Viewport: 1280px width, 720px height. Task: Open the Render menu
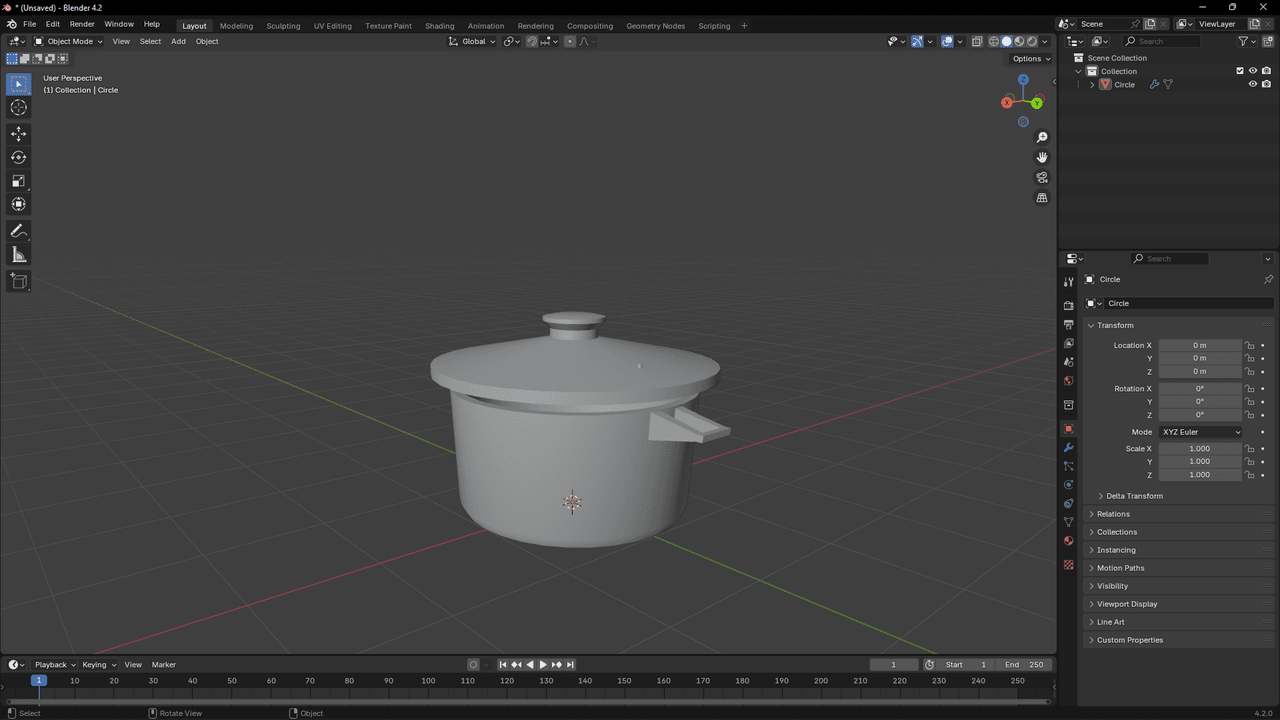tap(82, 24)
